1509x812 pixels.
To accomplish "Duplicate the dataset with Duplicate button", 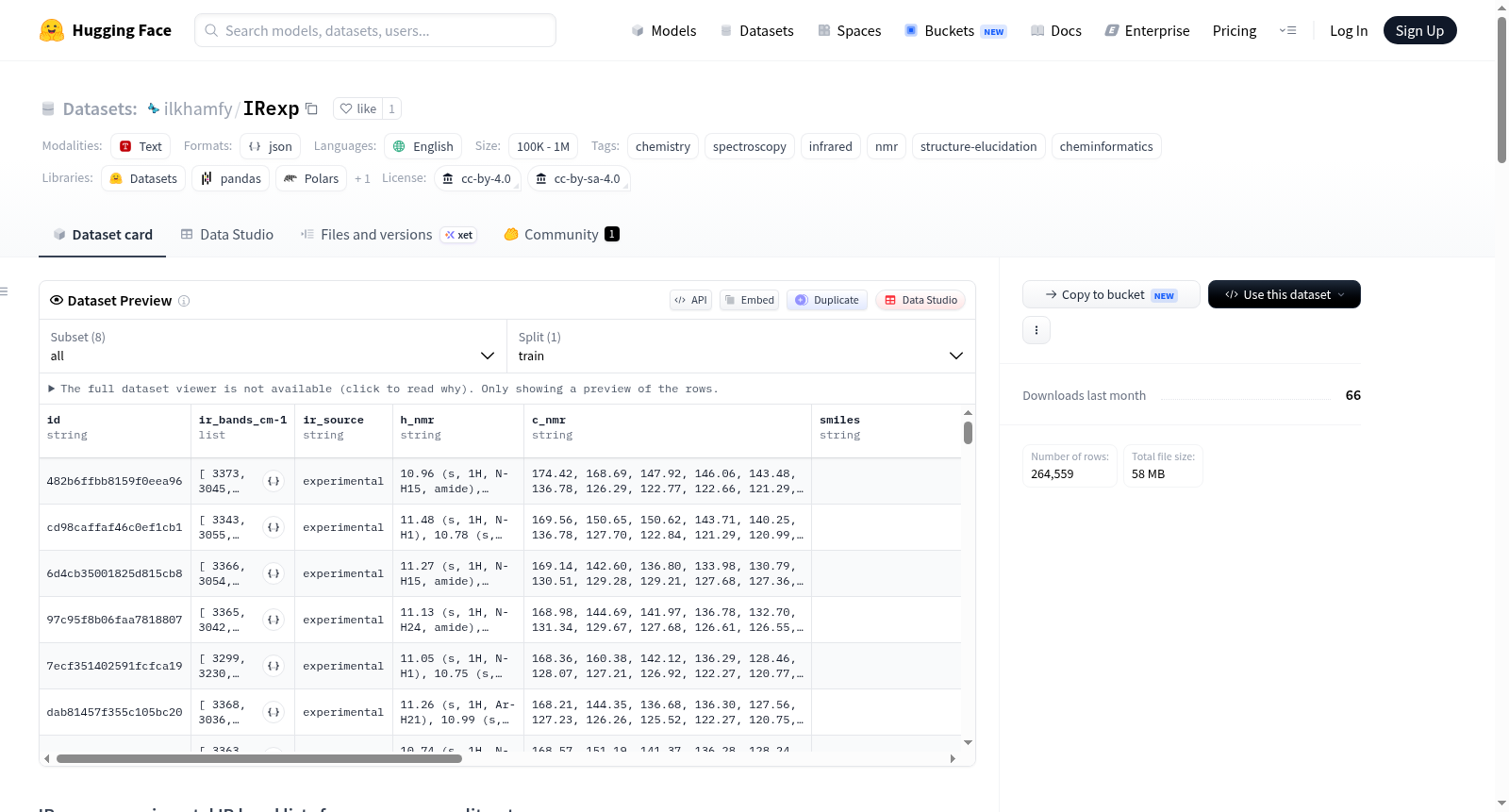I will [x=827, y=300].
